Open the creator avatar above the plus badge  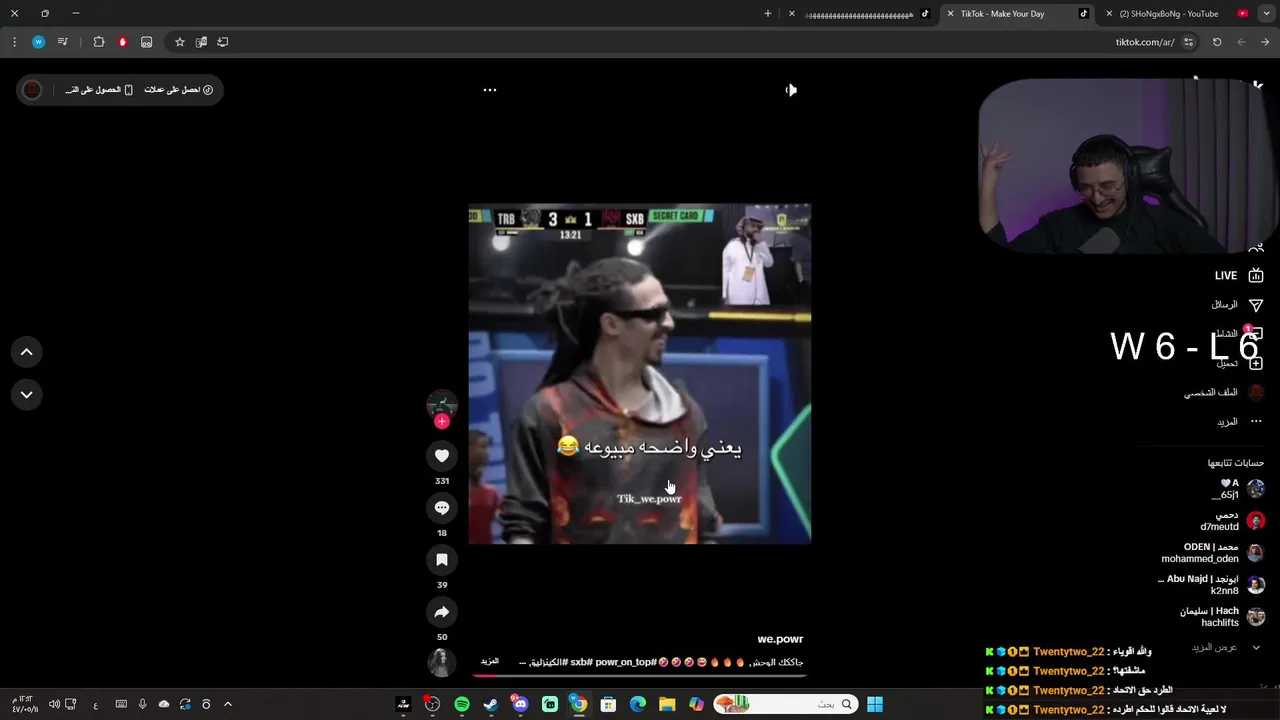pos(442,404)
